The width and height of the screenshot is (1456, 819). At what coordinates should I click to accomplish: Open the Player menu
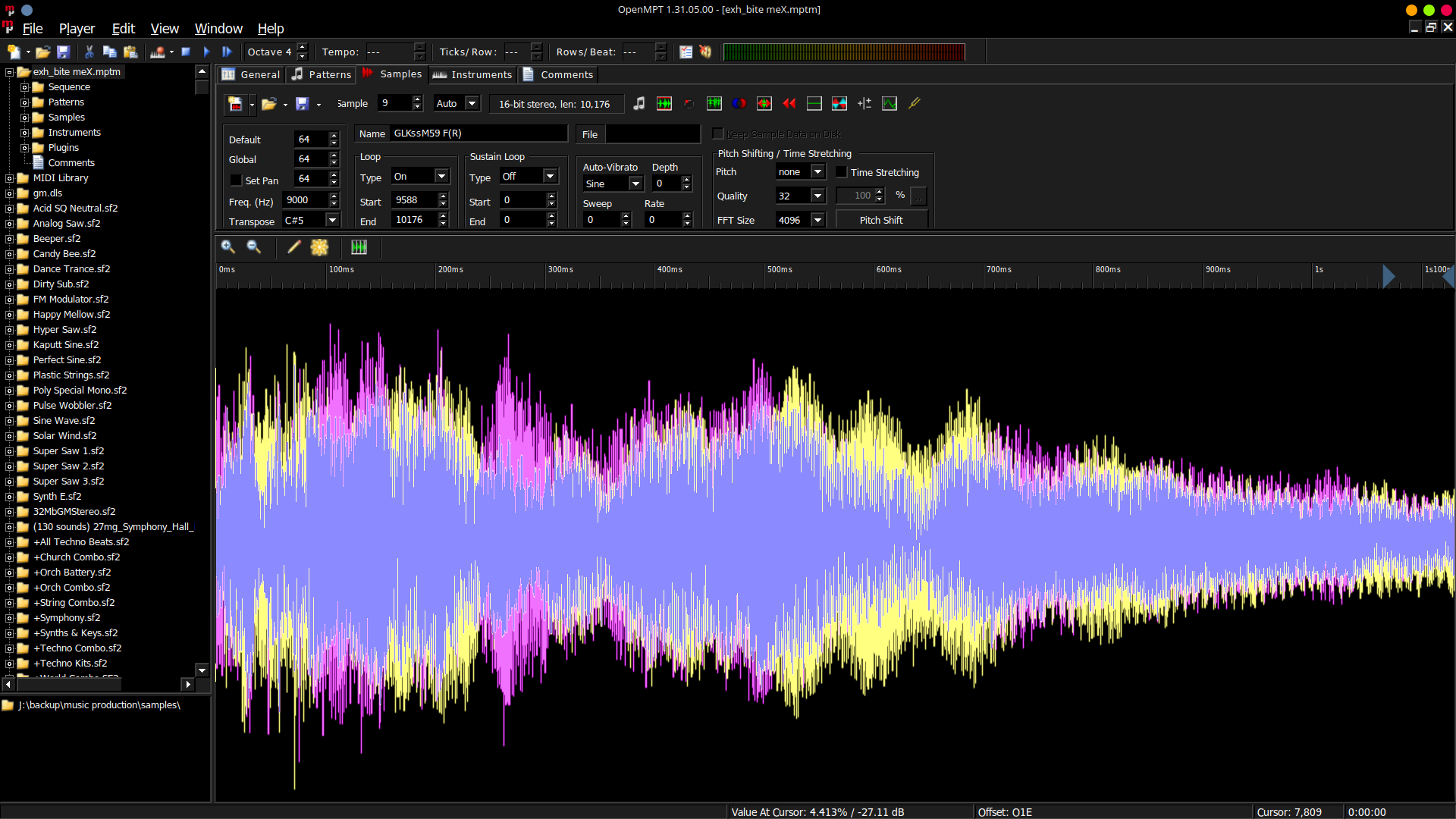click(x=77, y=28)
